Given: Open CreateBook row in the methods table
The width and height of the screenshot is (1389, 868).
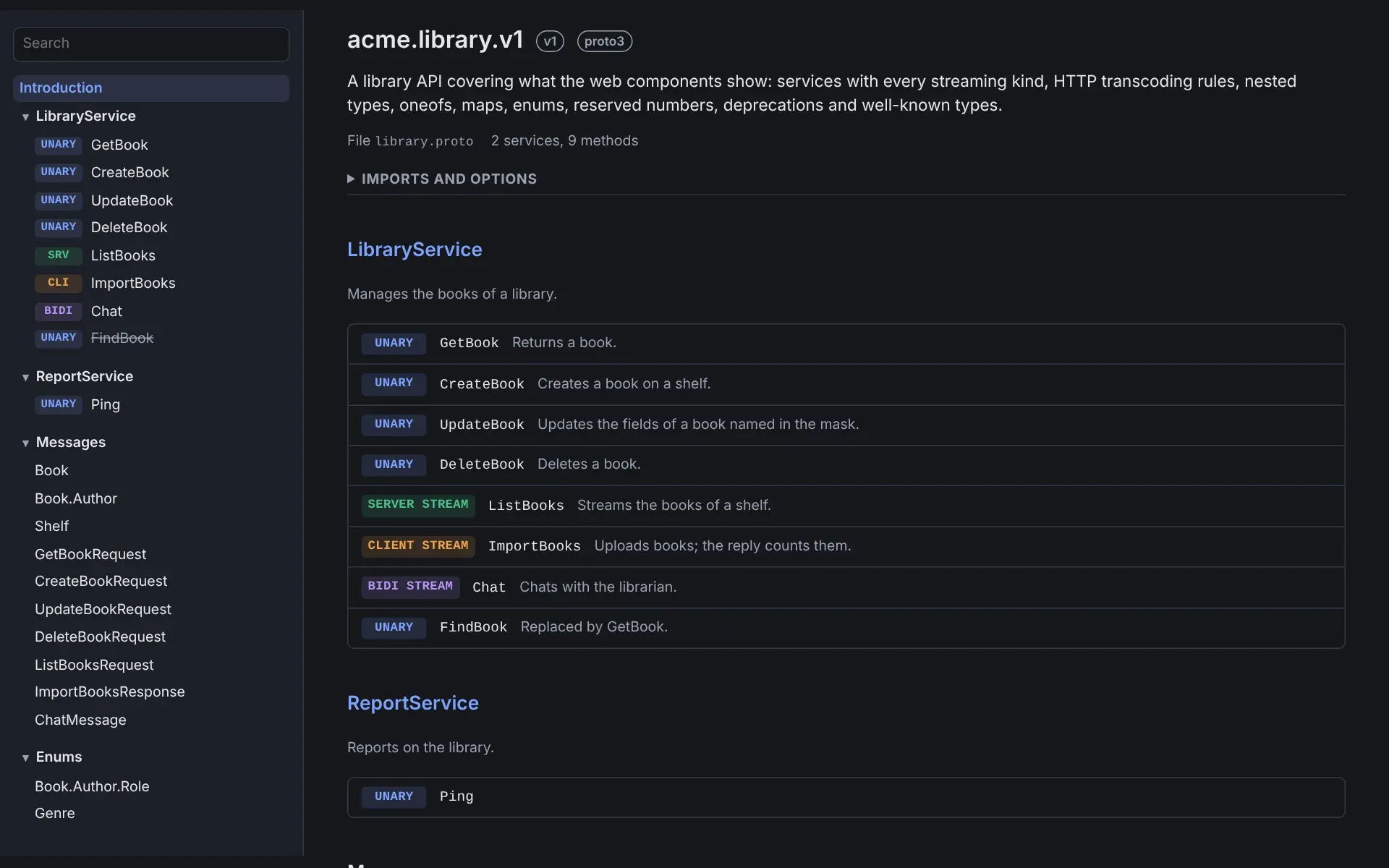Looking at the screenshot, I should (x=846, y=384).
